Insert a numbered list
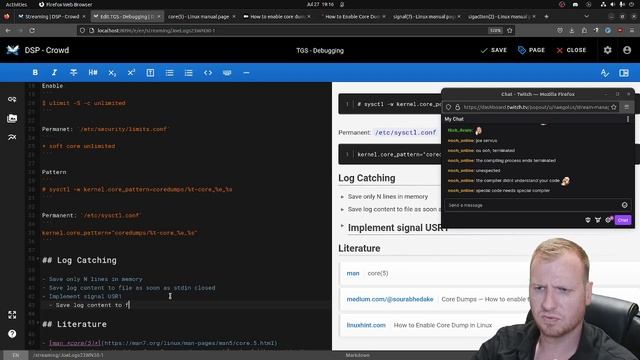 coord(189,73)
